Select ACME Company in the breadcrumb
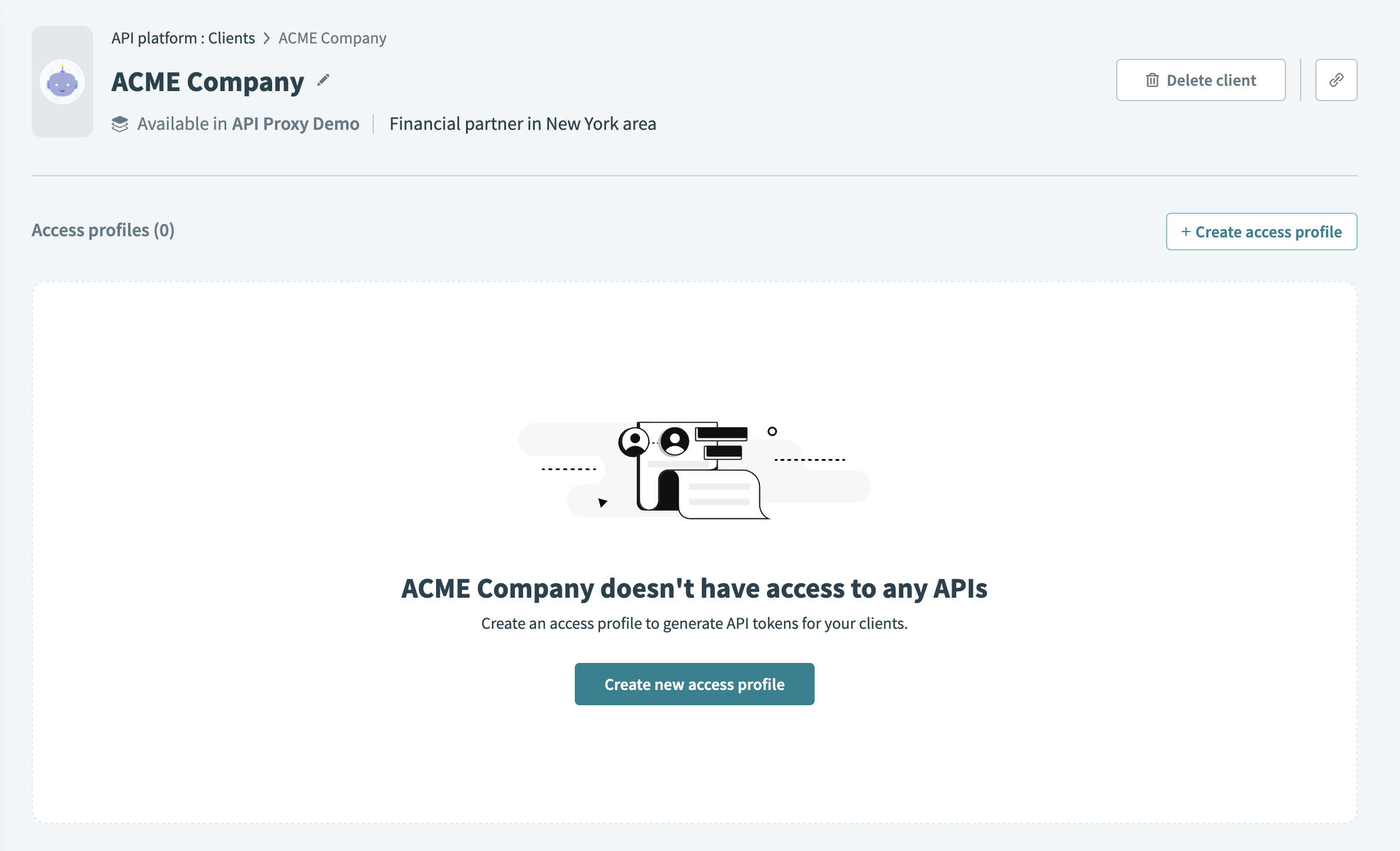1400x851 pixels. 332,37
